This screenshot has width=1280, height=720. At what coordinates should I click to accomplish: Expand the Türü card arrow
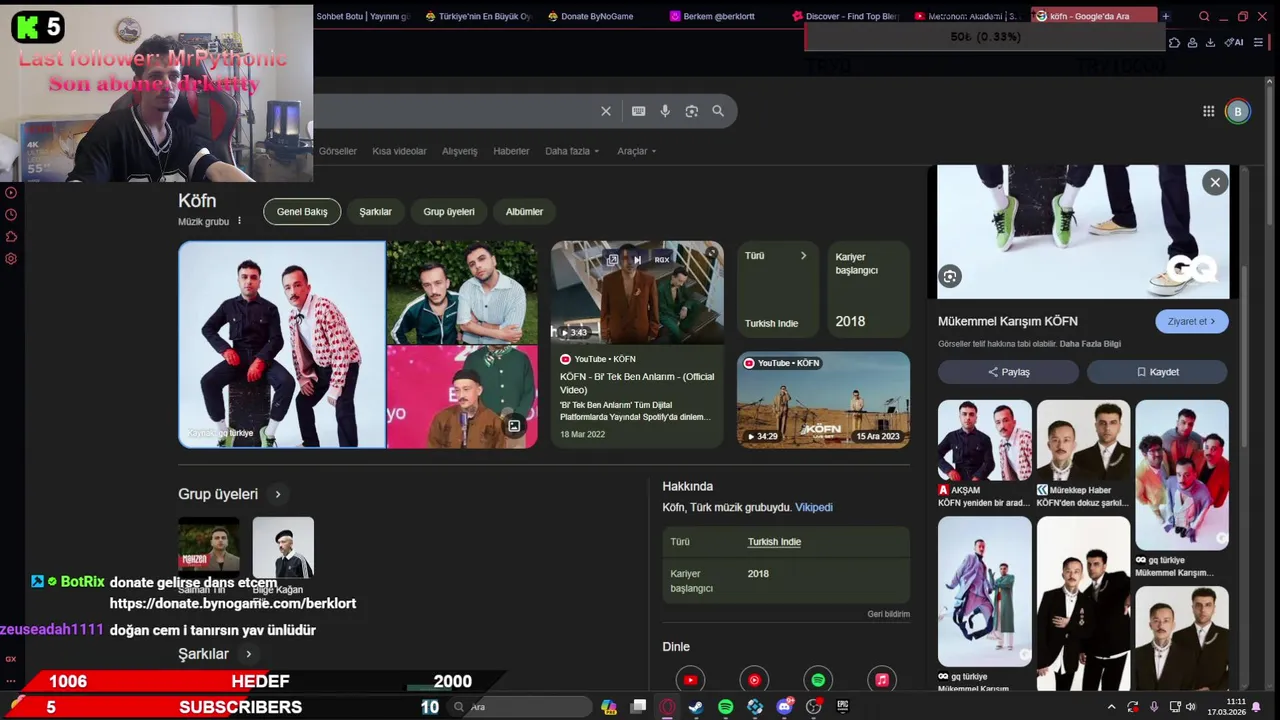[802, 256]
